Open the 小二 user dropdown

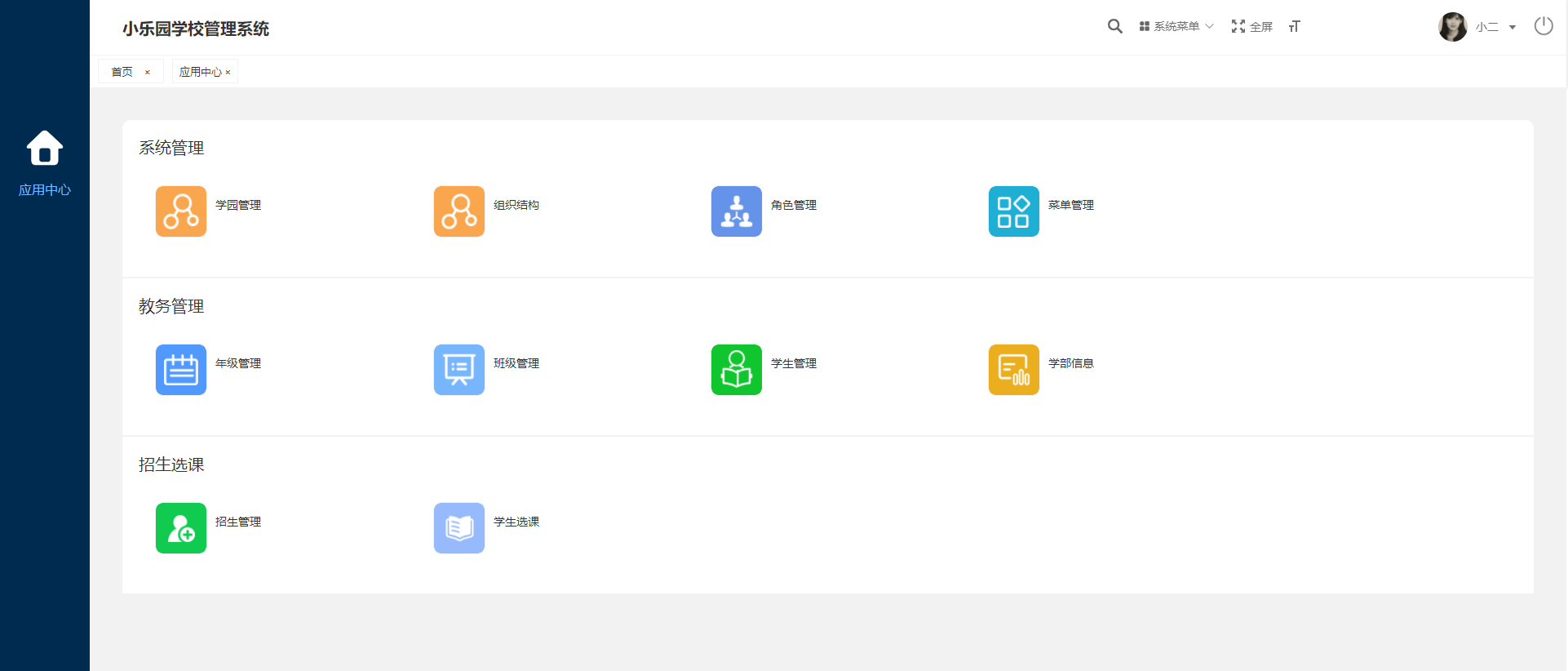pos(1495,27)
